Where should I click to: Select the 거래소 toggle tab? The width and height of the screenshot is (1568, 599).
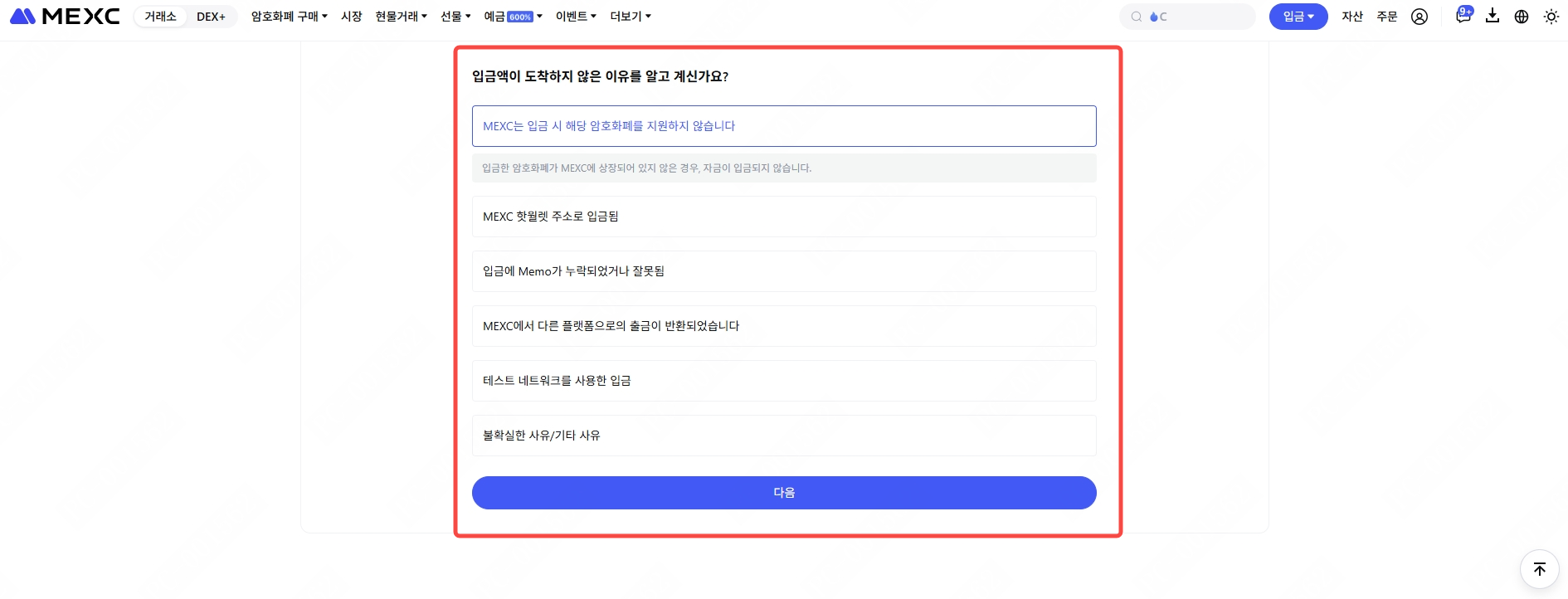pyautogui.click(x=160, y=17)
